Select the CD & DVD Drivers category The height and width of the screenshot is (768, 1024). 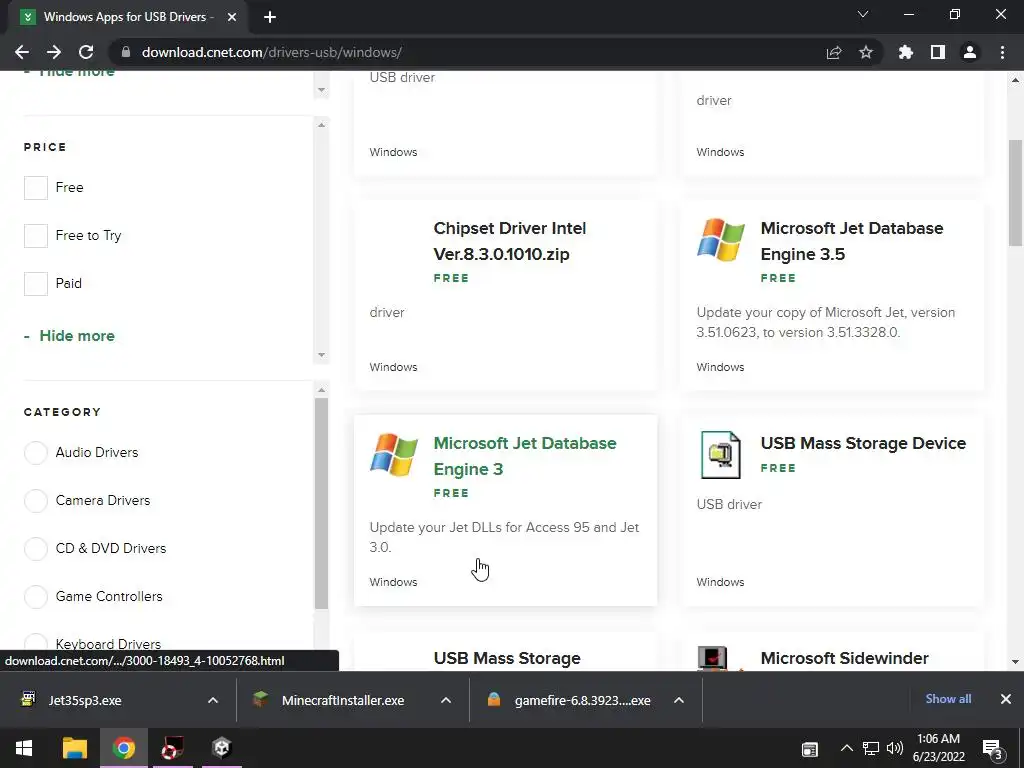click(x=36, y=549)
